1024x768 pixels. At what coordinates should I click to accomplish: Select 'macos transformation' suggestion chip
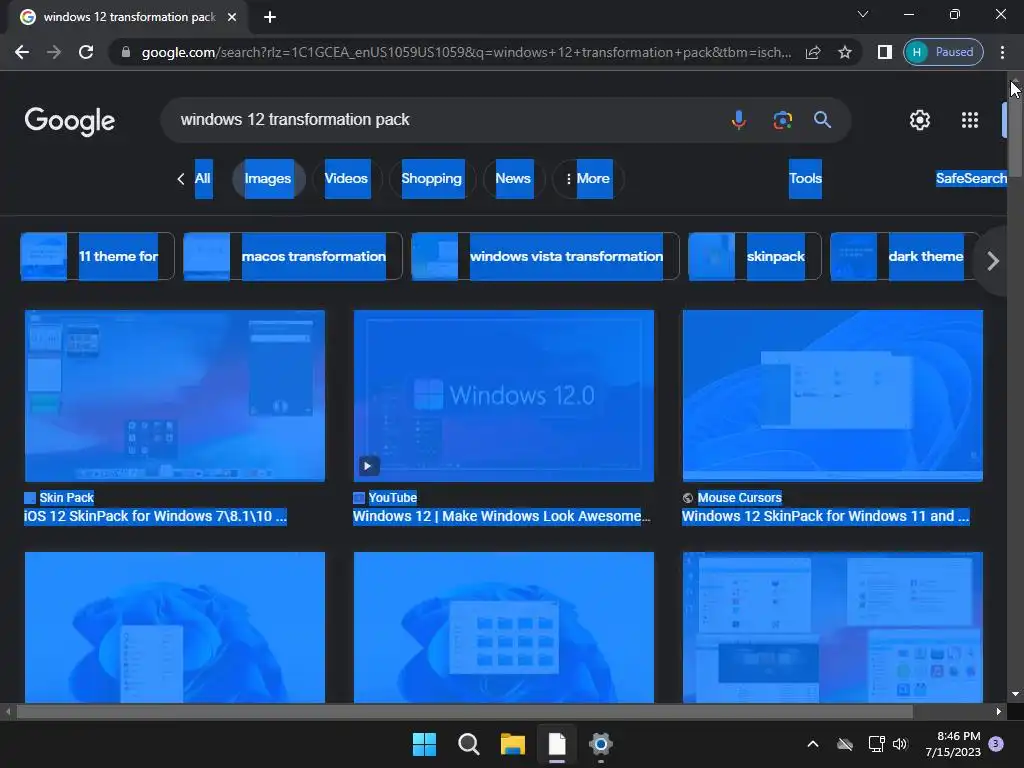pyautogui.click(x=293, y=256)
